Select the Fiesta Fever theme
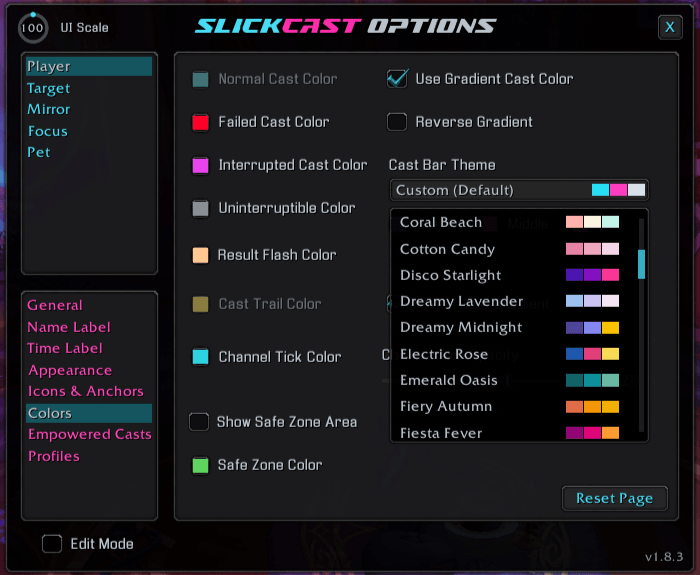Image resolution: width=700 pixels, height=575 pixels. coord(509,433)
